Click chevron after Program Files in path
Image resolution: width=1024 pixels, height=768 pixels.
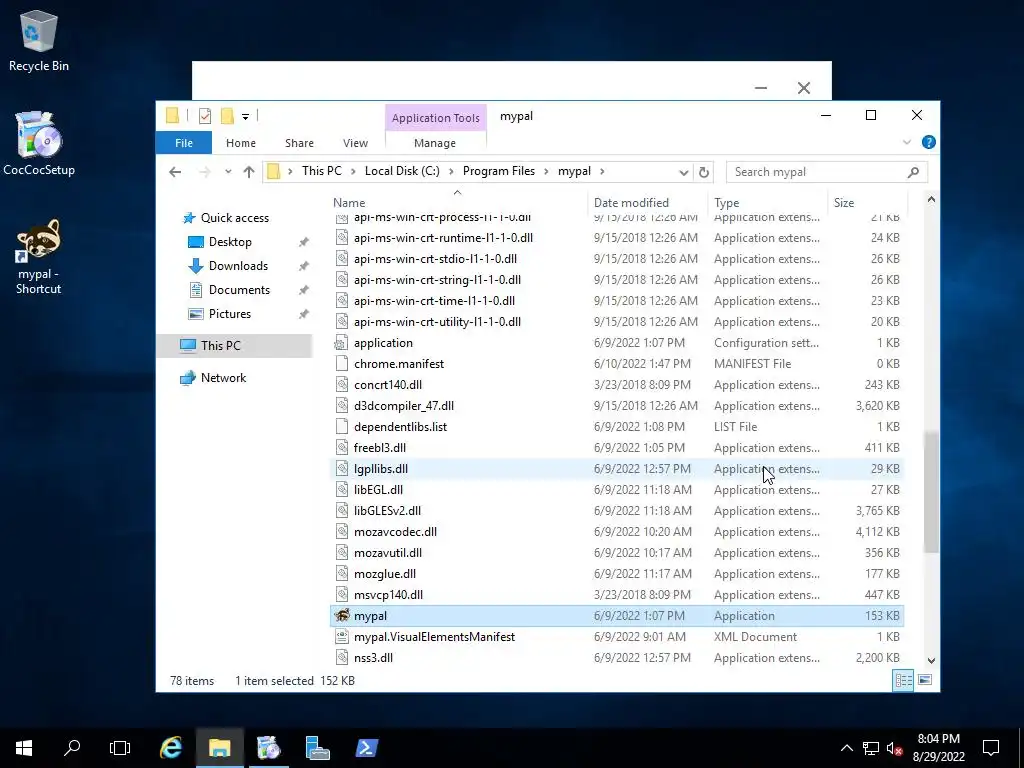[546, 171]
